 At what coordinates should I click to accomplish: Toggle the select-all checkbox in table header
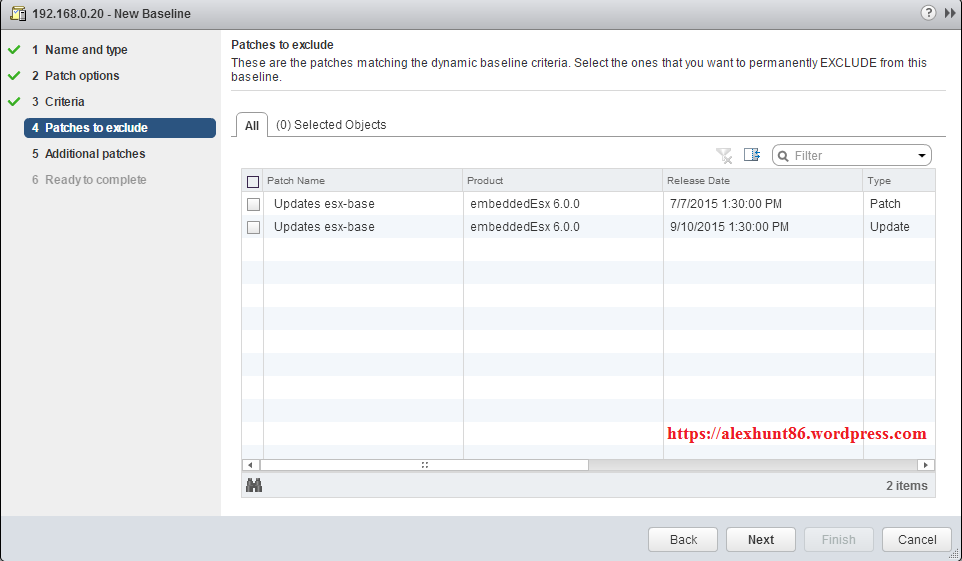pos(253,181)
